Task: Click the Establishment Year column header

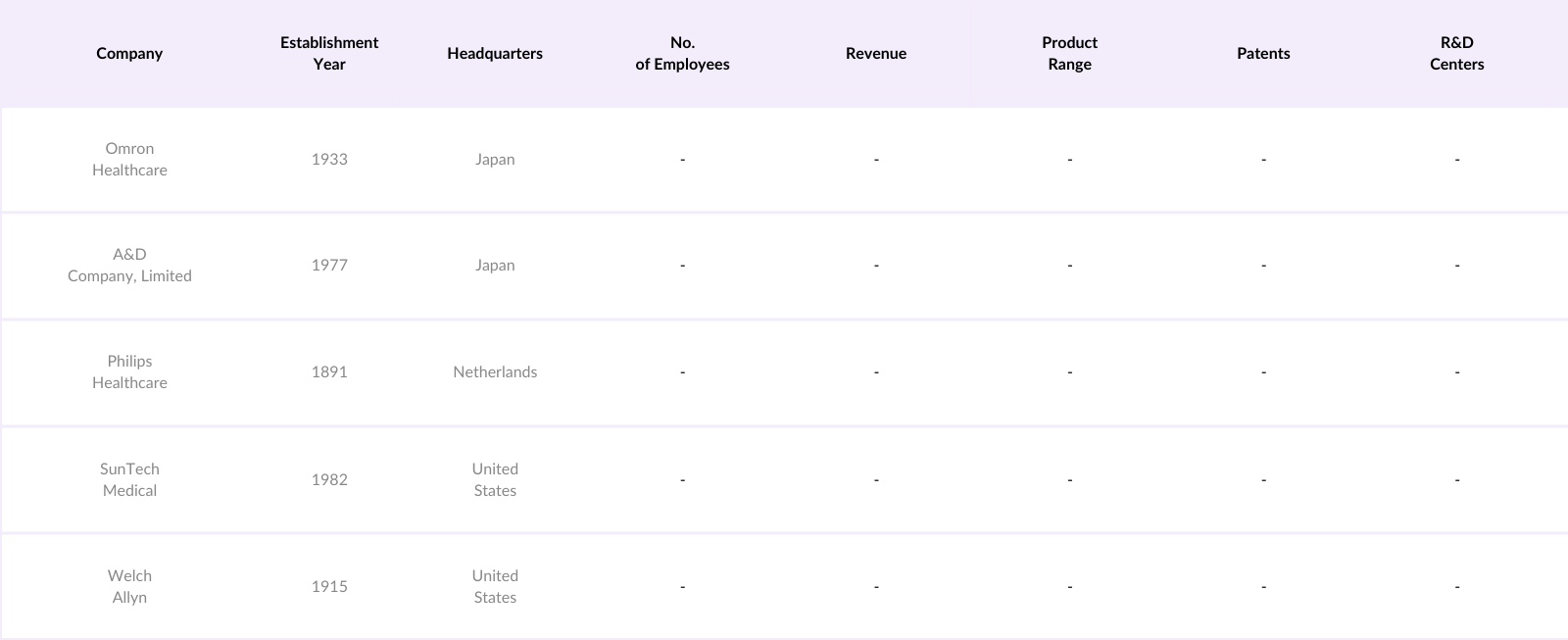Action: 329,54
